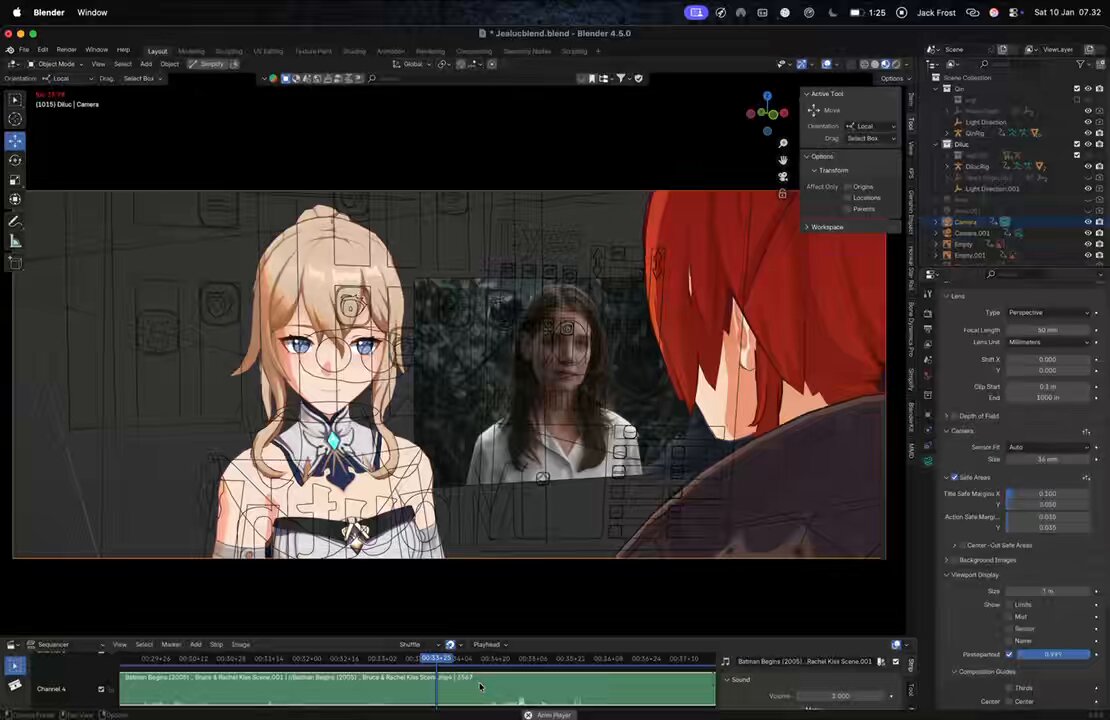Select the Rotate tool in left toolbar
The image size is (1110, 720).
tap(15, 161)
